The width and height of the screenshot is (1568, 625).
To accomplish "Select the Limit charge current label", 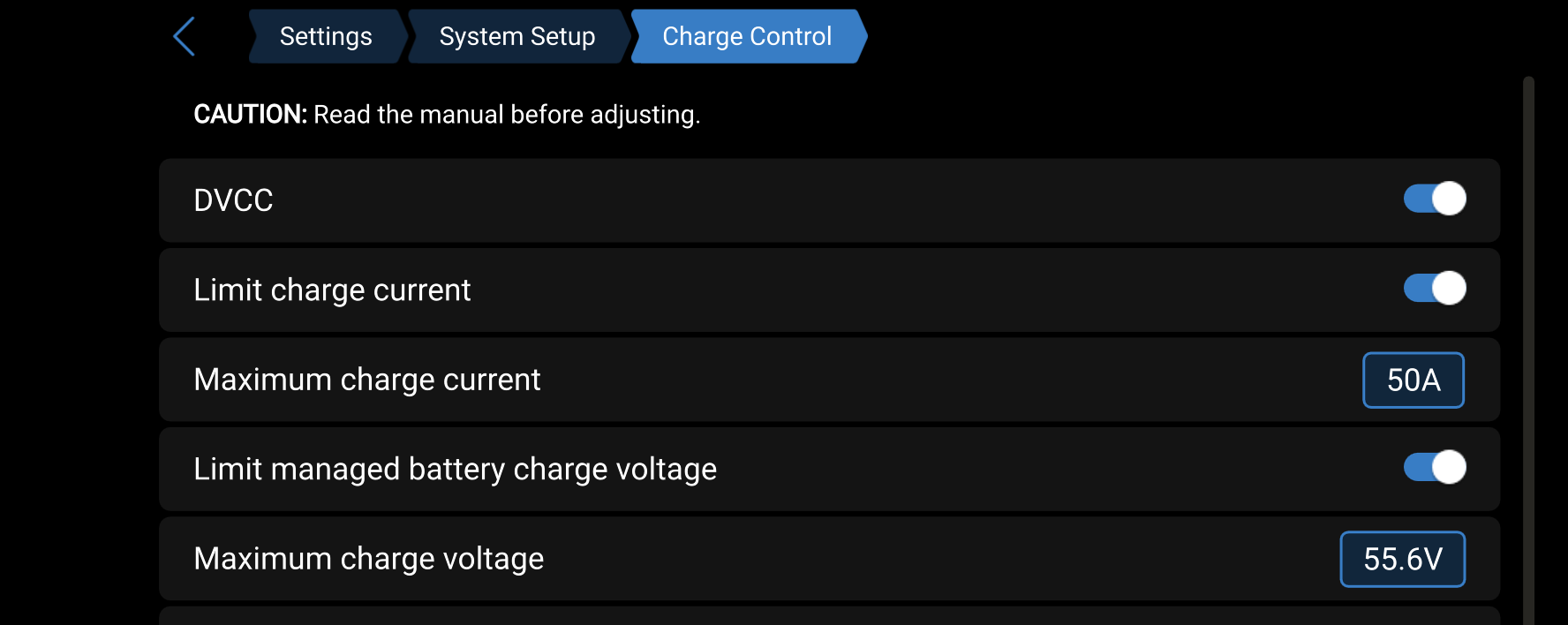I will pyautogui.click(x=332, y=290).
